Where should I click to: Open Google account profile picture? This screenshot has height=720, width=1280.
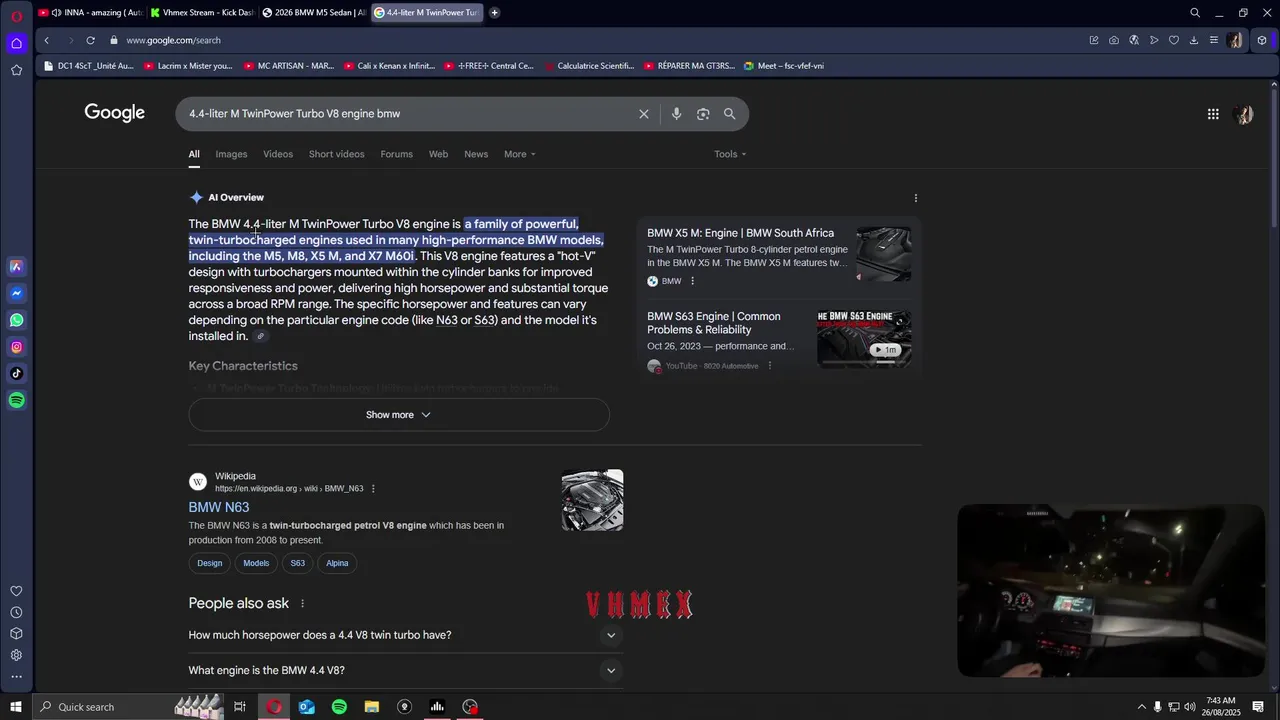pos(1244,114)
